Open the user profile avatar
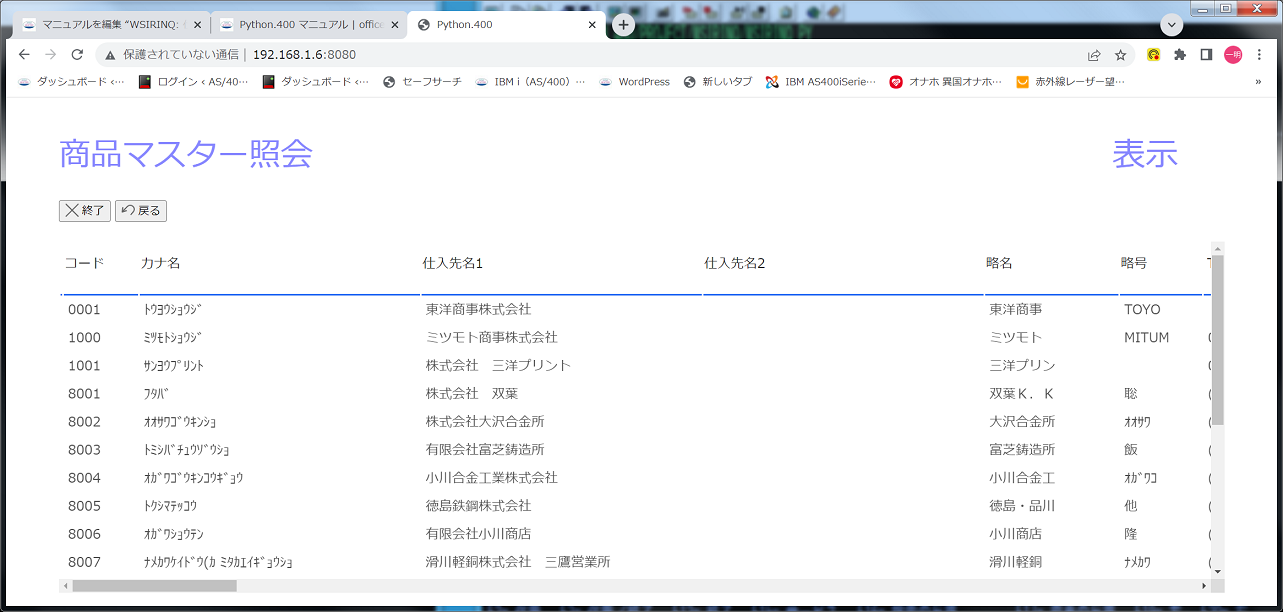Viewport: 1283px width, 612px height. pyautogui.click(x=1233, y=55)
